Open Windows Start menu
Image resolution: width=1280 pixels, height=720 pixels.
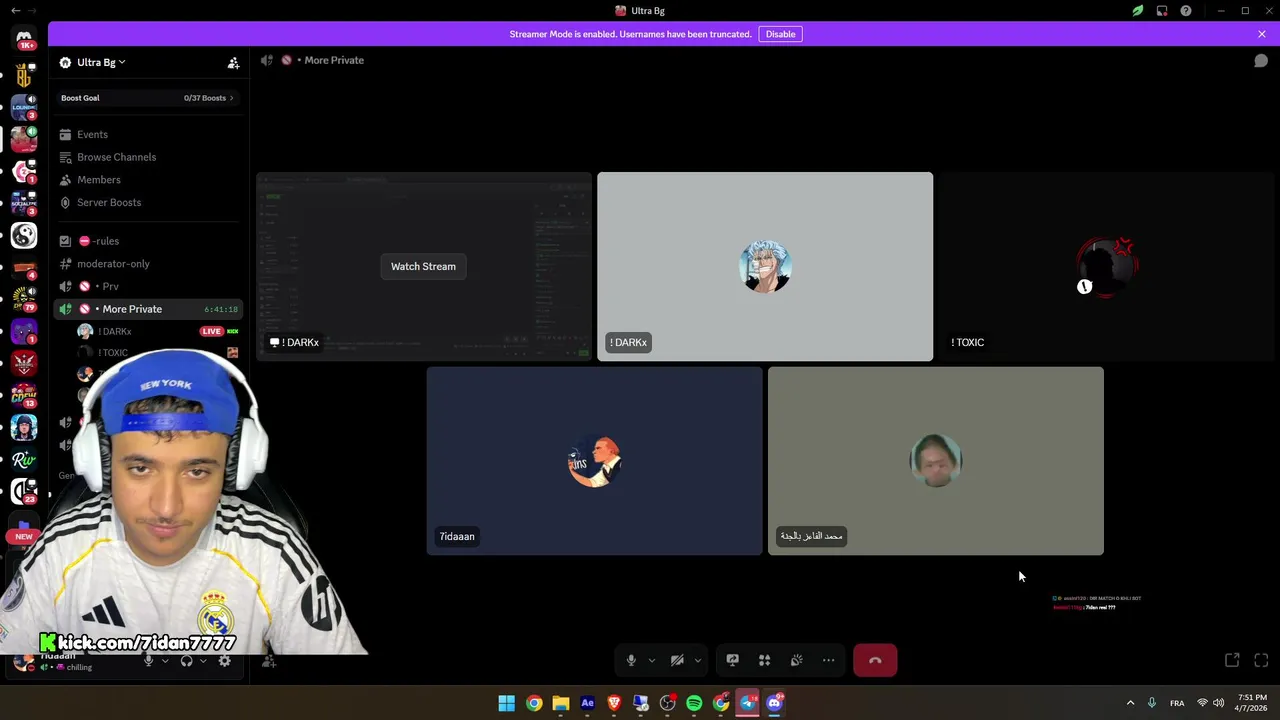pyautogui.click(x=507, y=703)
